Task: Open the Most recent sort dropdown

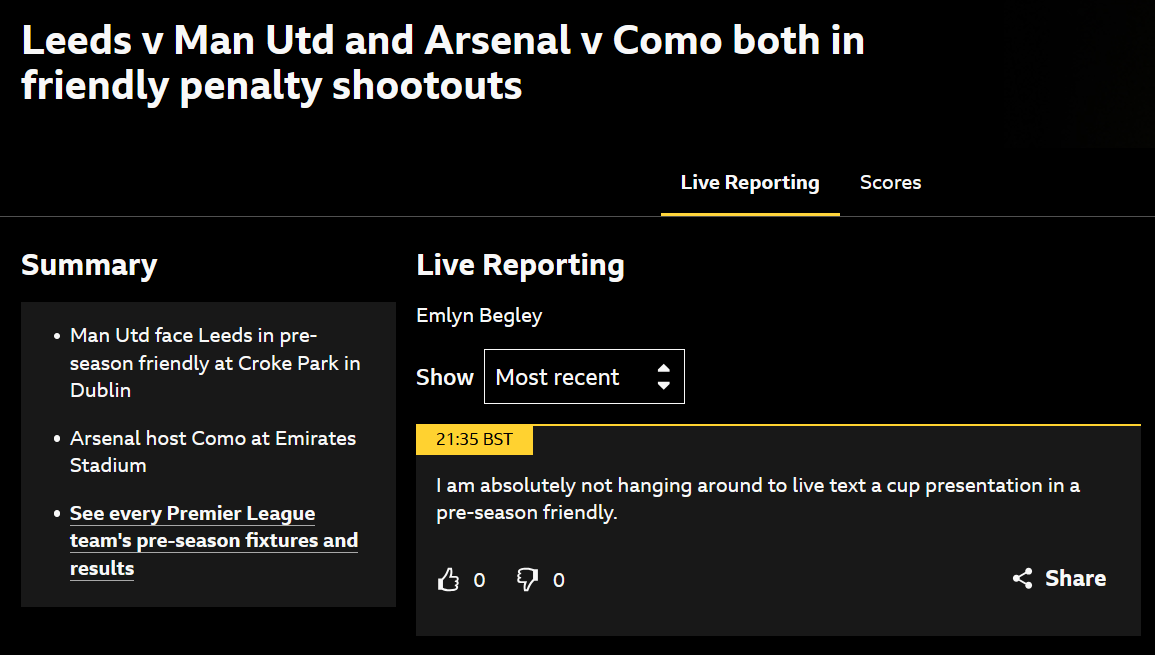Action: [x=584, y=376]
